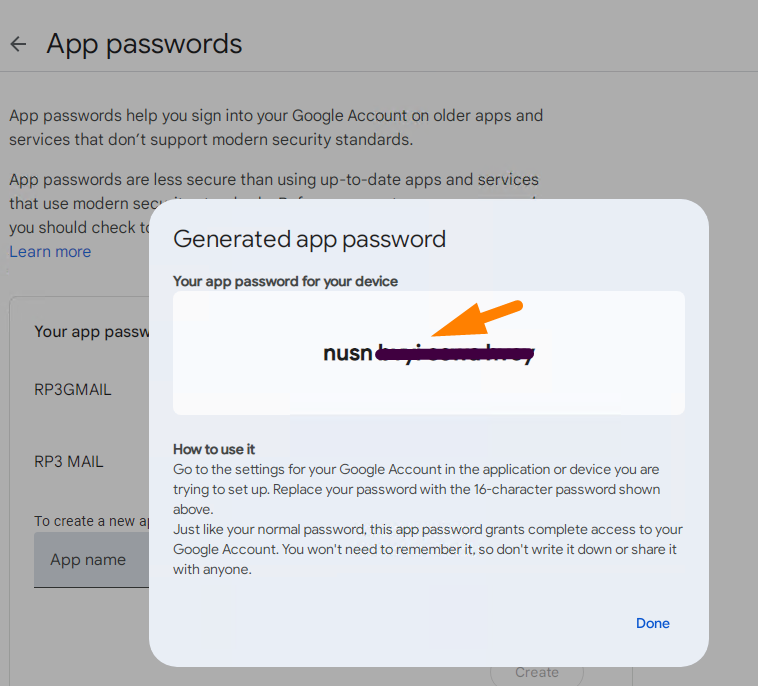Click the App passwords page heading
This screenshot has height=686, width=758.
144,44
